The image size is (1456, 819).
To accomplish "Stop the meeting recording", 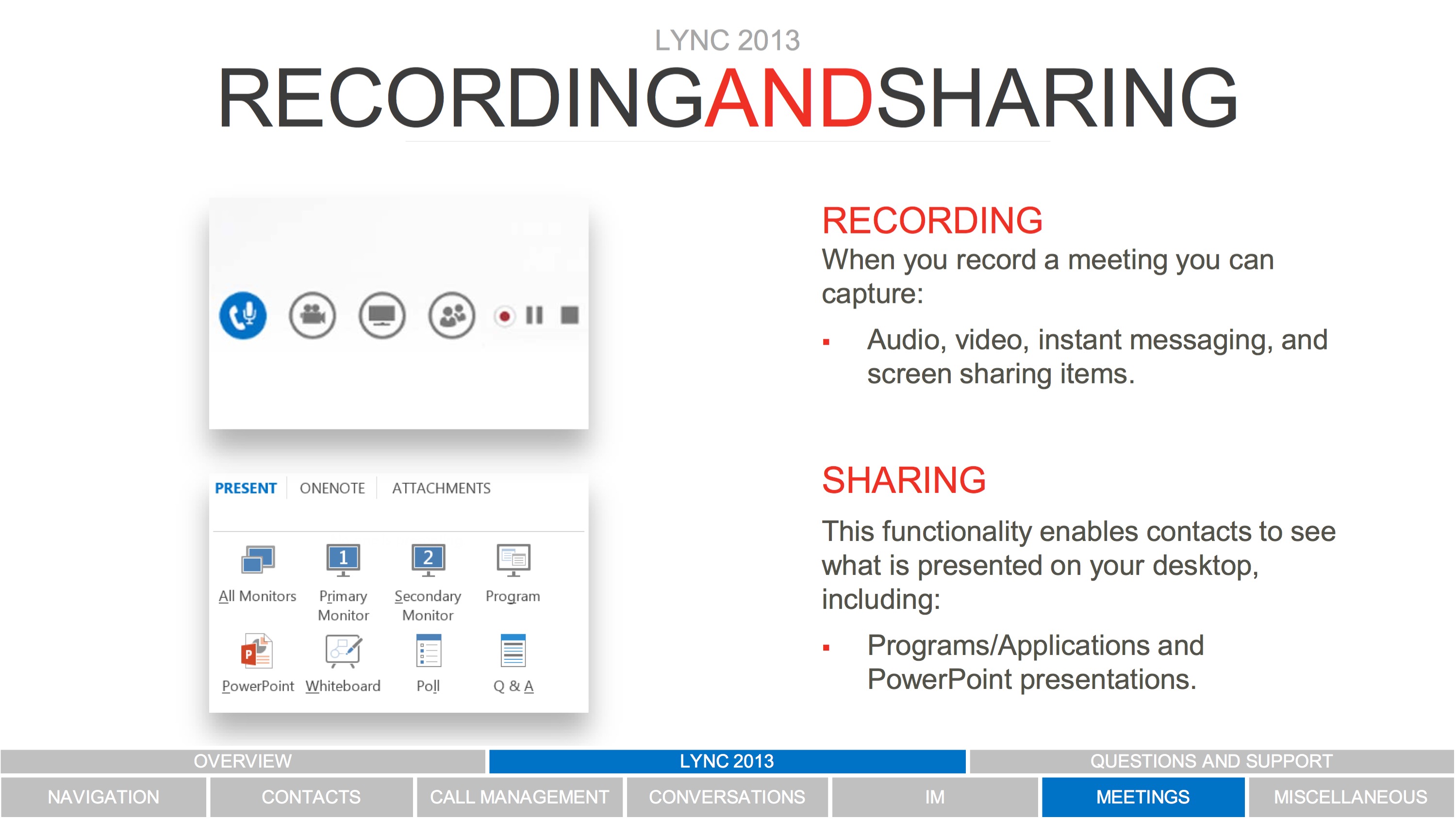I will point(569,315).
